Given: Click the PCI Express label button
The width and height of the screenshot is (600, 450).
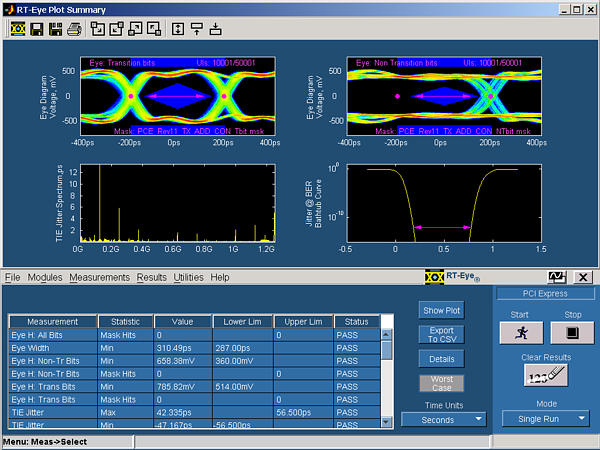Looking at the screenshot, I should pos(545,293).
